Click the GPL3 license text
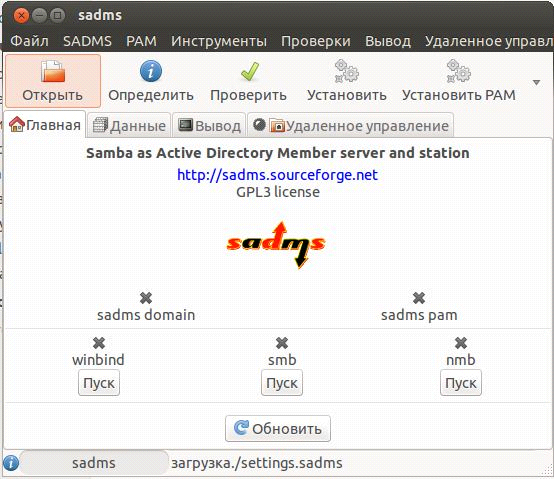 pyautogui.click(x=278, y=192)
